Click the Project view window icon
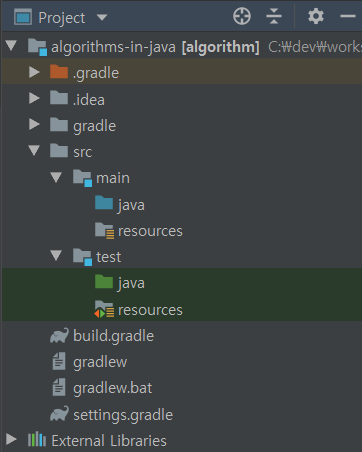Viewport: 362px width, 452px height. 23,17
